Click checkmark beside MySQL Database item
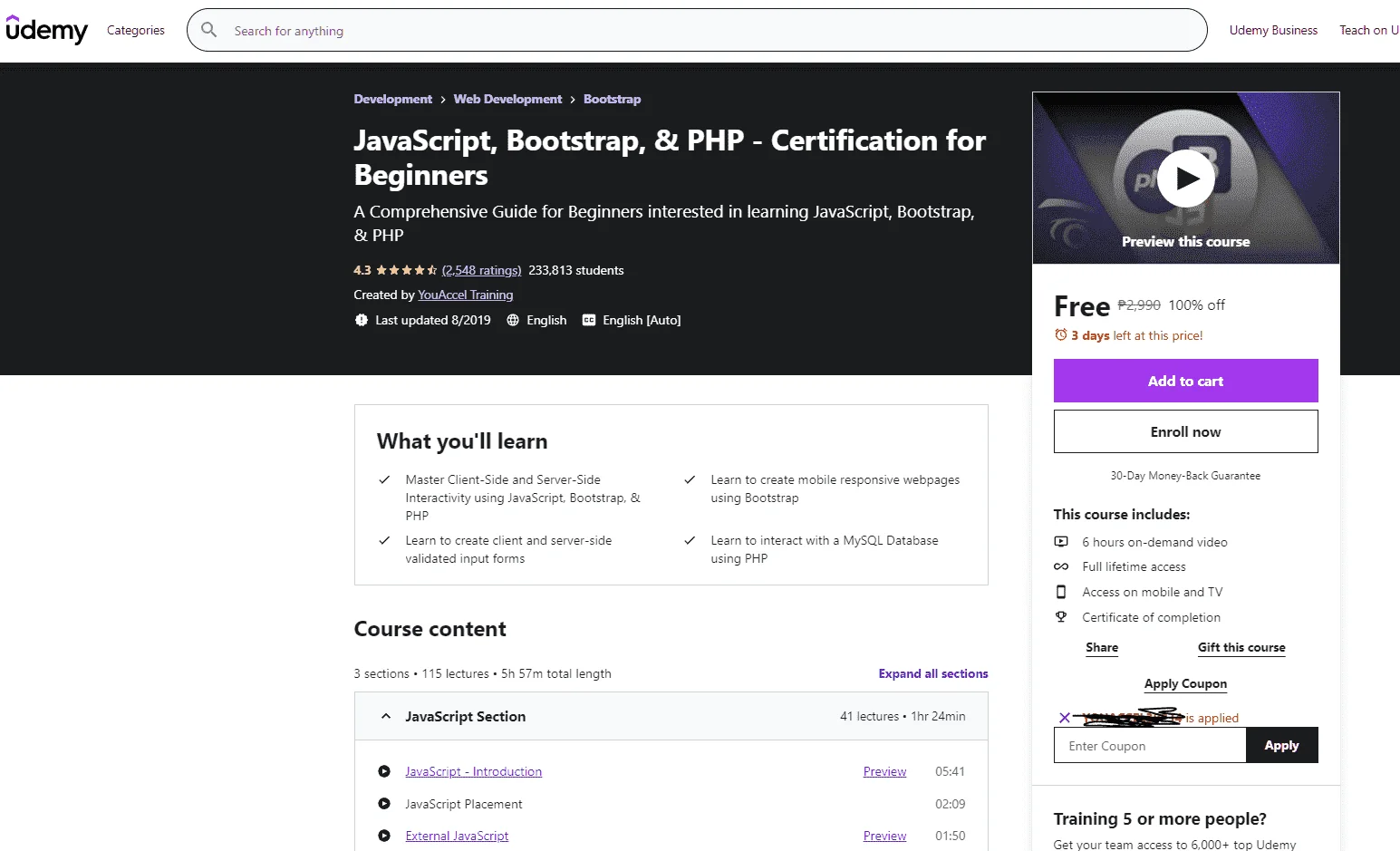Viewport: 1400px width, 851px height. pyautogui.click(x=690, y=540)
